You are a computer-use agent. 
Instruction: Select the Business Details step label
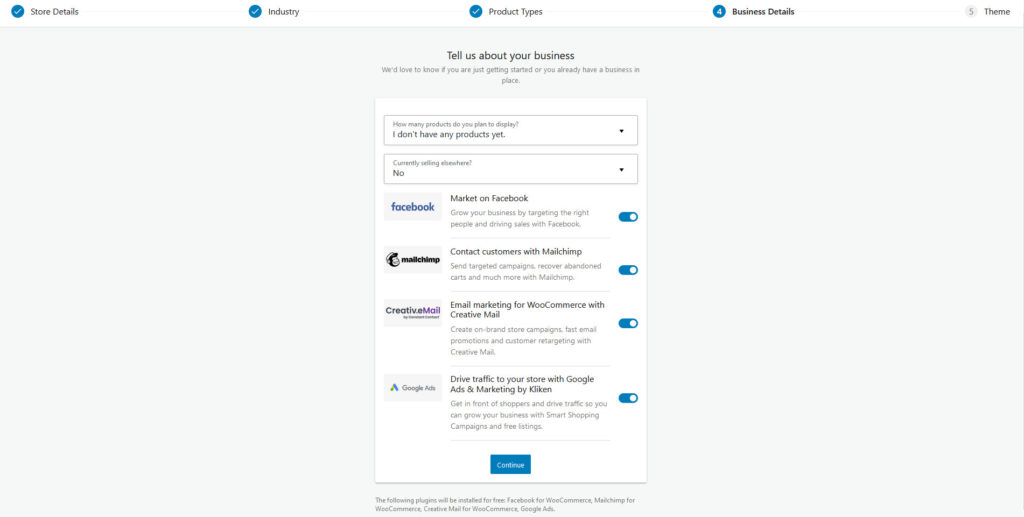pos(763,11)
